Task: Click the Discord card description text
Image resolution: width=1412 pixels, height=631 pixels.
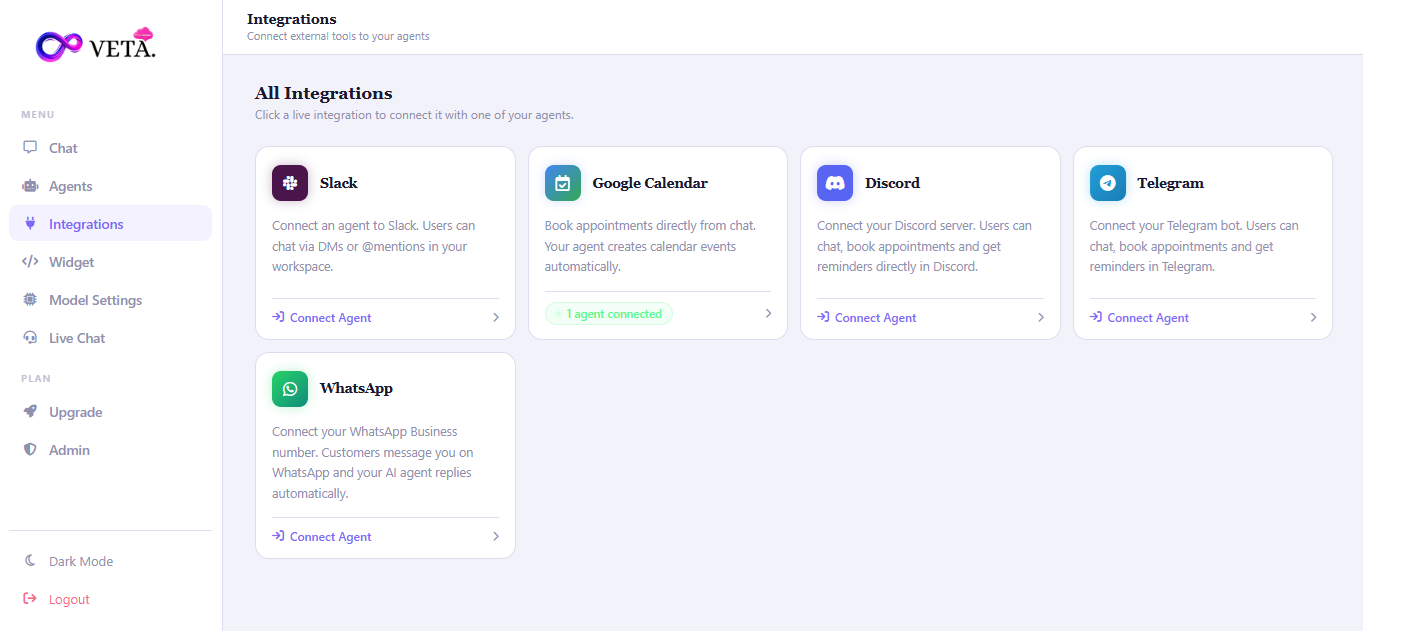Action: 924,246
